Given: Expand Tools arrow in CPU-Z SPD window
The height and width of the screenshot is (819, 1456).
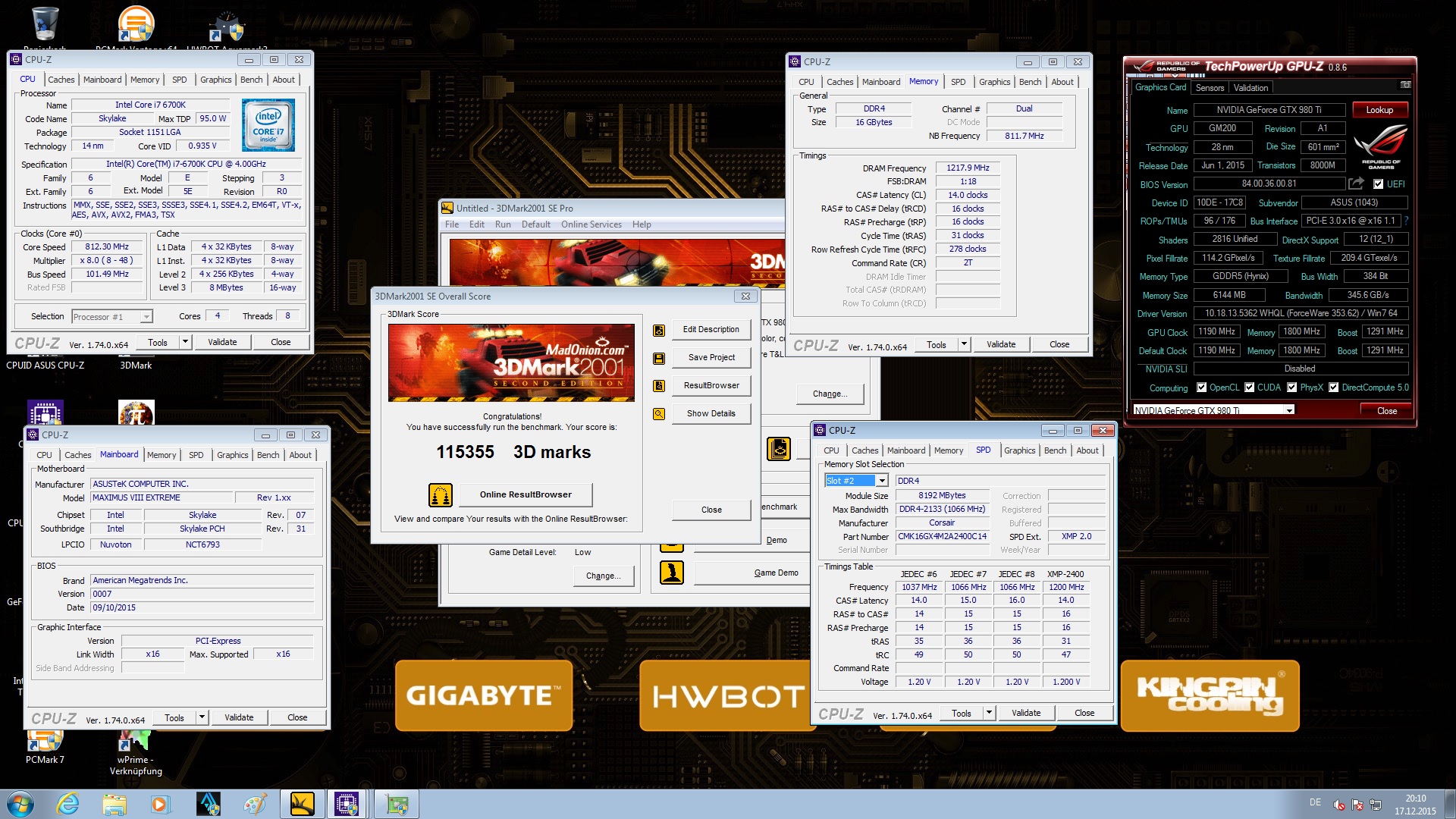Looking at the screenshot, I should [x=988, y=714].
